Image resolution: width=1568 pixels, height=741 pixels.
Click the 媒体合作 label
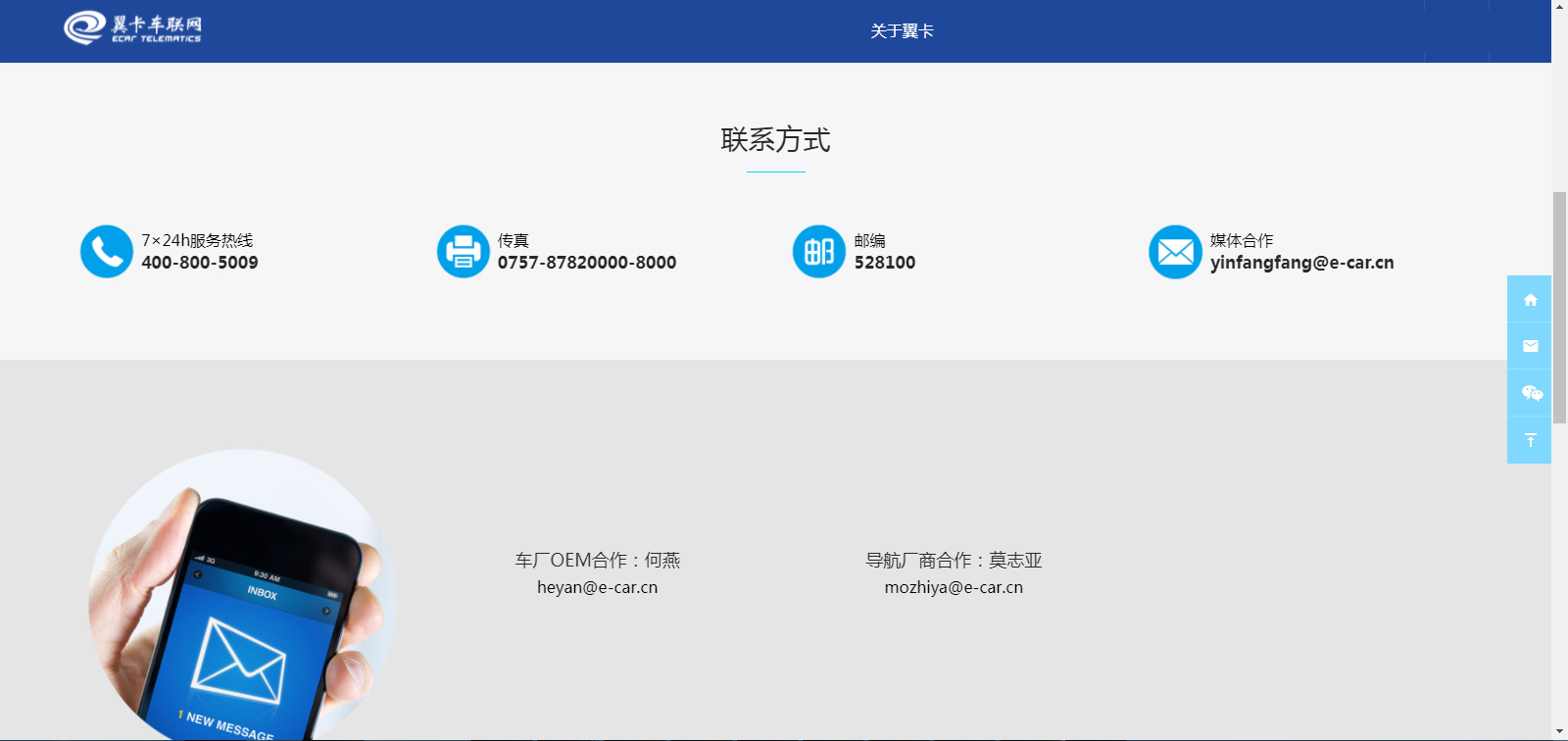pyautogui.click(x=1242, y=240)
